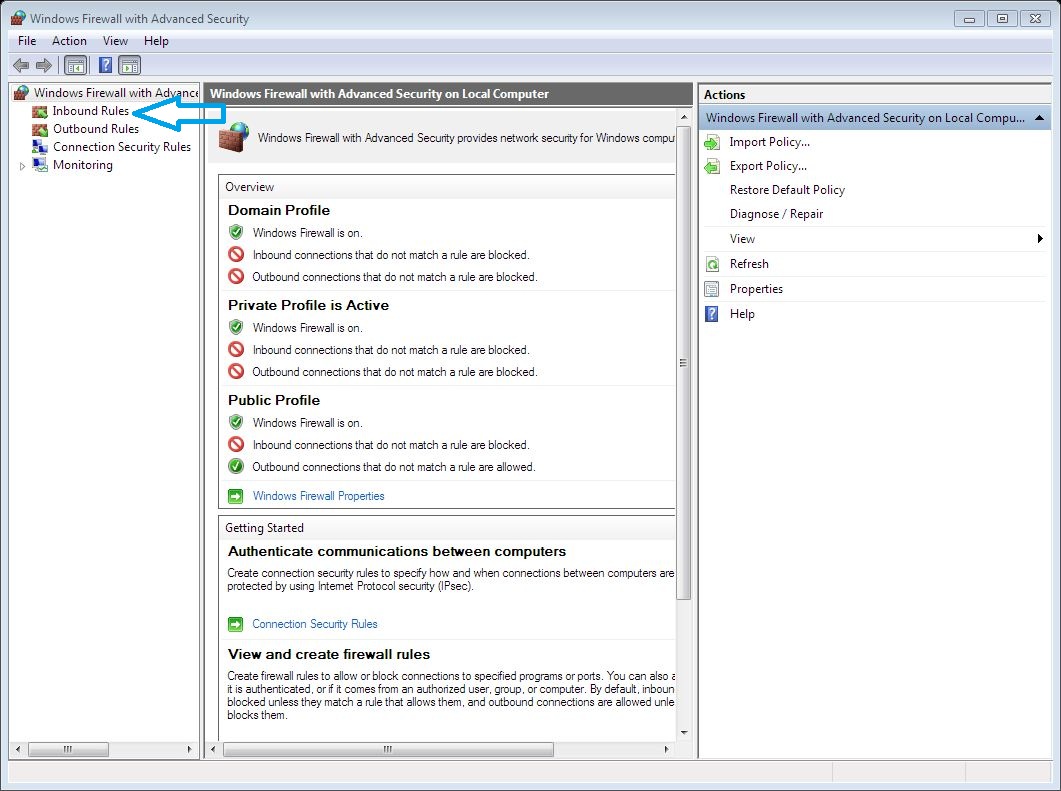This screenshot has height=791, width=1061.
Task: Click the Import Policy green arrow icon
Action: coord(712,142)
